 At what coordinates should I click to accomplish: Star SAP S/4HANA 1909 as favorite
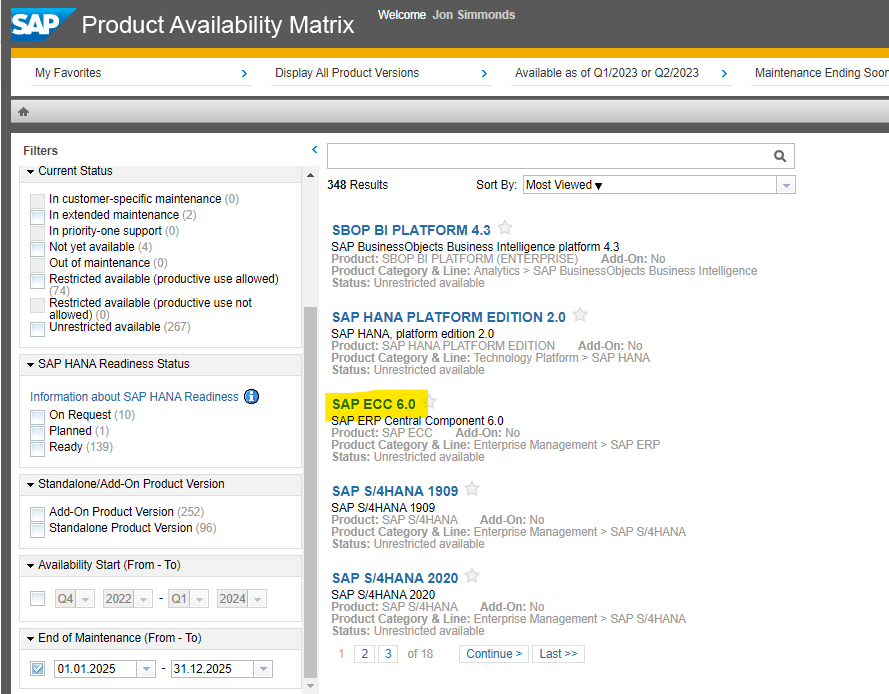tap(472, 489)
